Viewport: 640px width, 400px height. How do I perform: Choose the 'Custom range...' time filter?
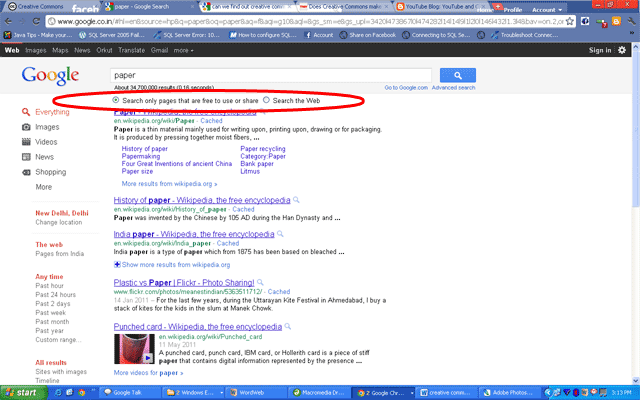58,340
